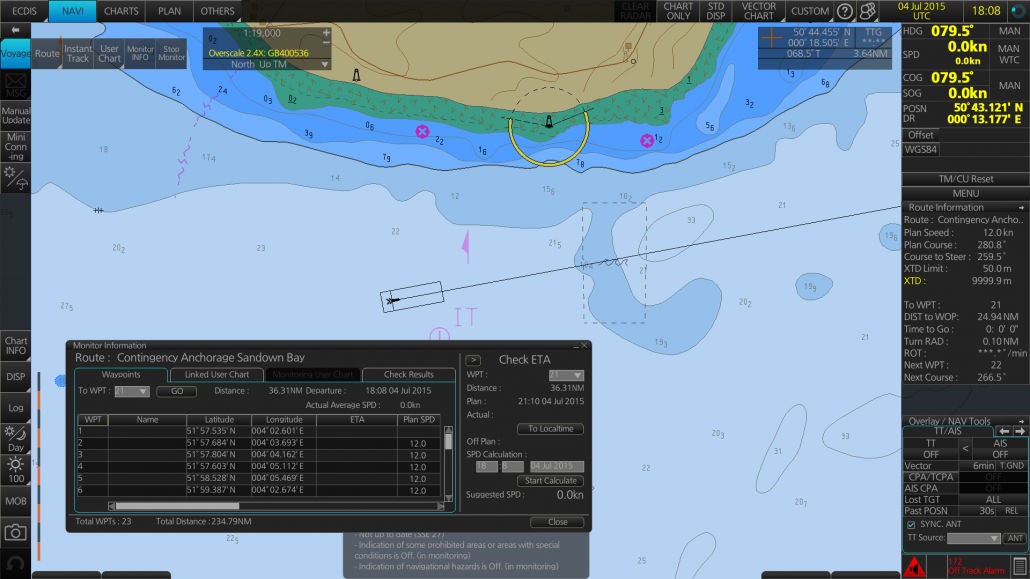This screenshot has height=579, width=1030.
Task: Click the undo curved arrow icon
Action: pos(15,563)
